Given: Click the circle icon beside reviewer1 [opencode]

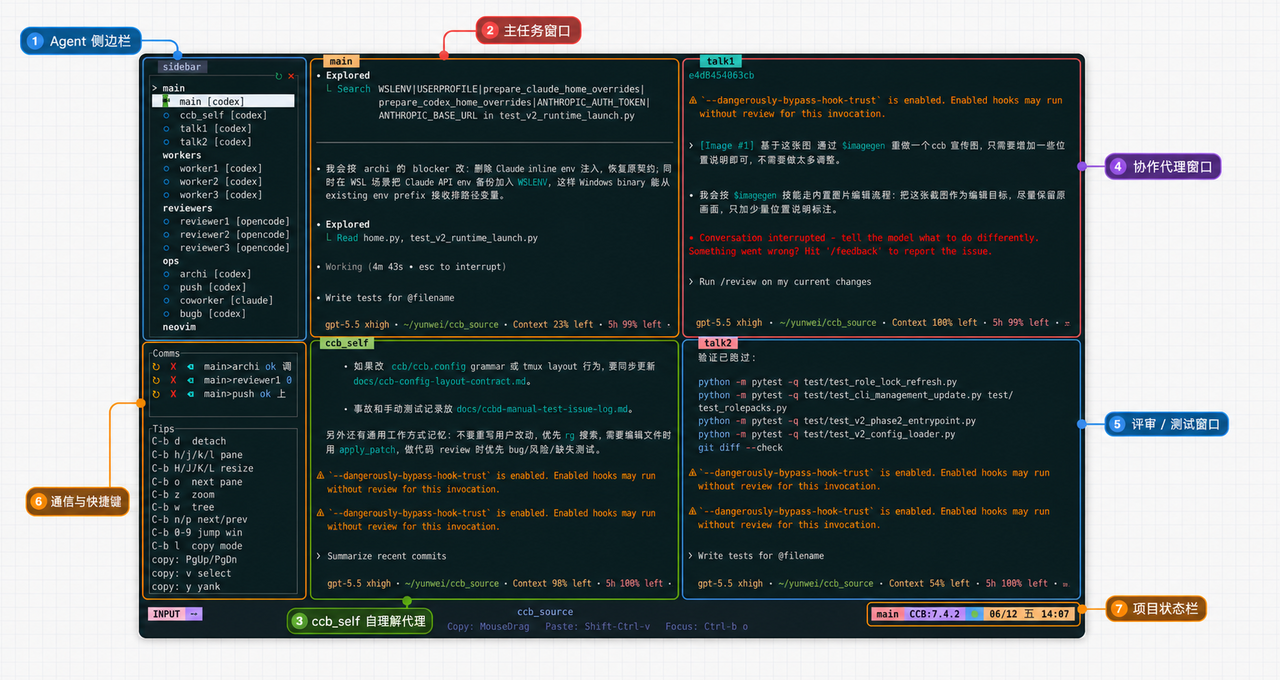Looking at the screenshot, I should coord(167,221).
